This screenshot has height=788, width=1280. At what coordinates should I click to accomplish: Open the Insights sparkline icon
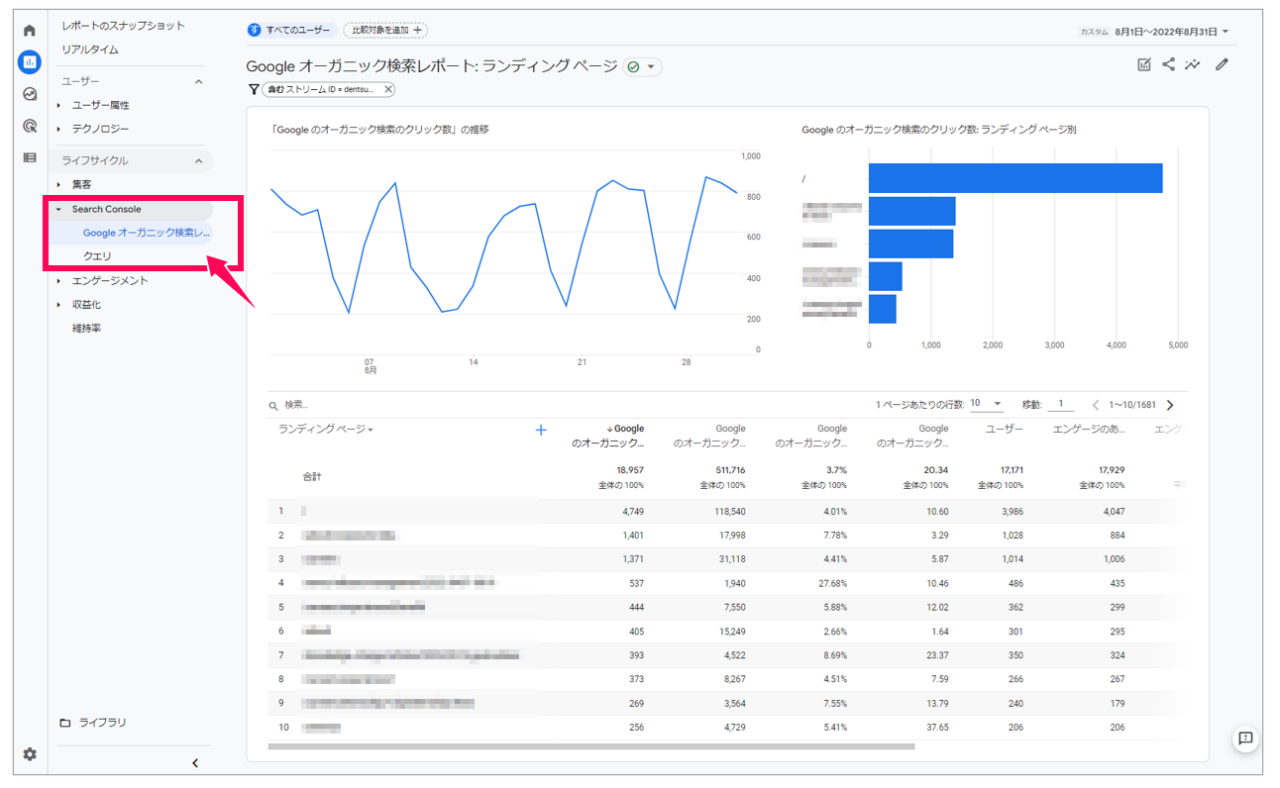1192,65
